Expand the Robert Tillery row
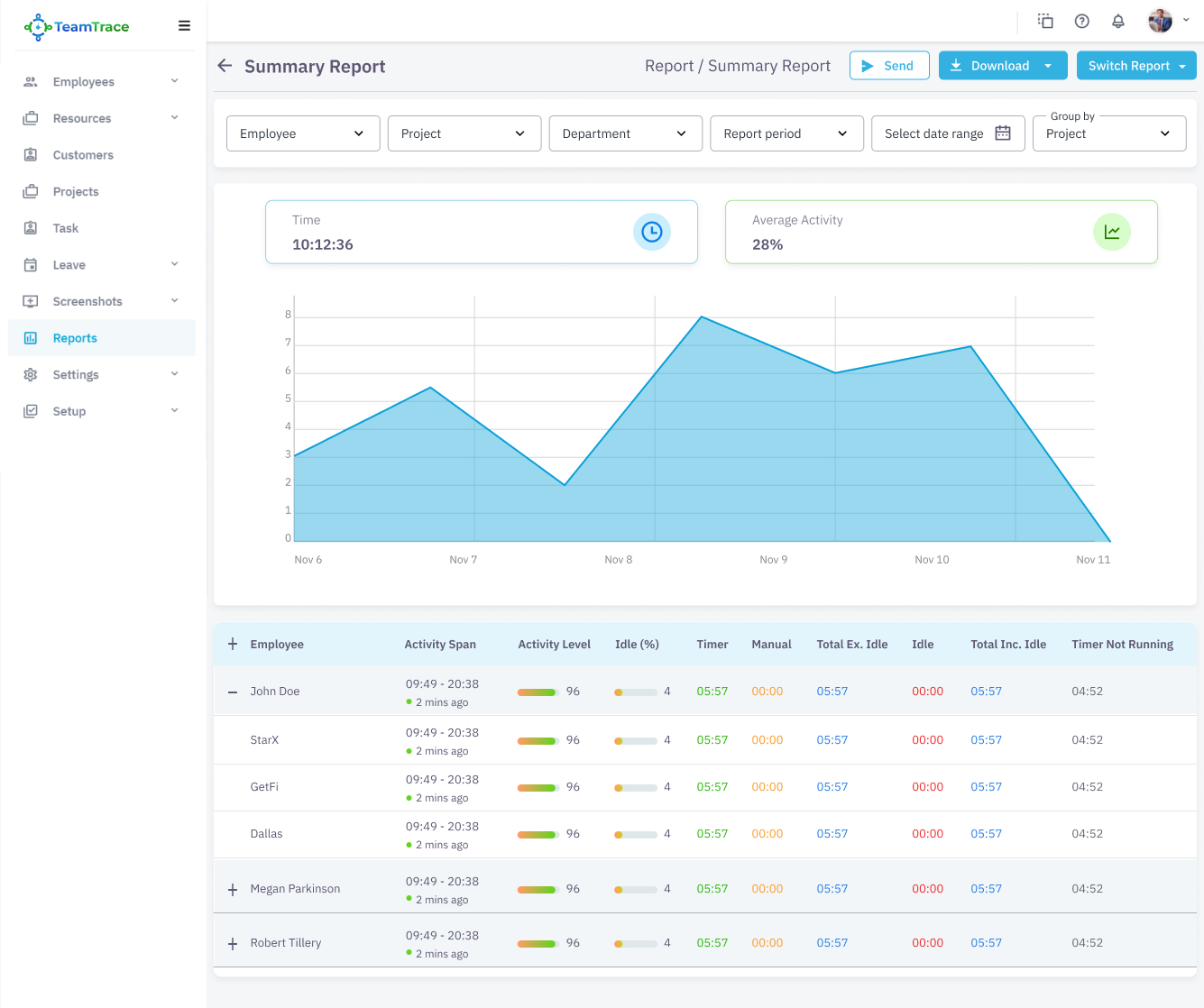 point(233,943)
